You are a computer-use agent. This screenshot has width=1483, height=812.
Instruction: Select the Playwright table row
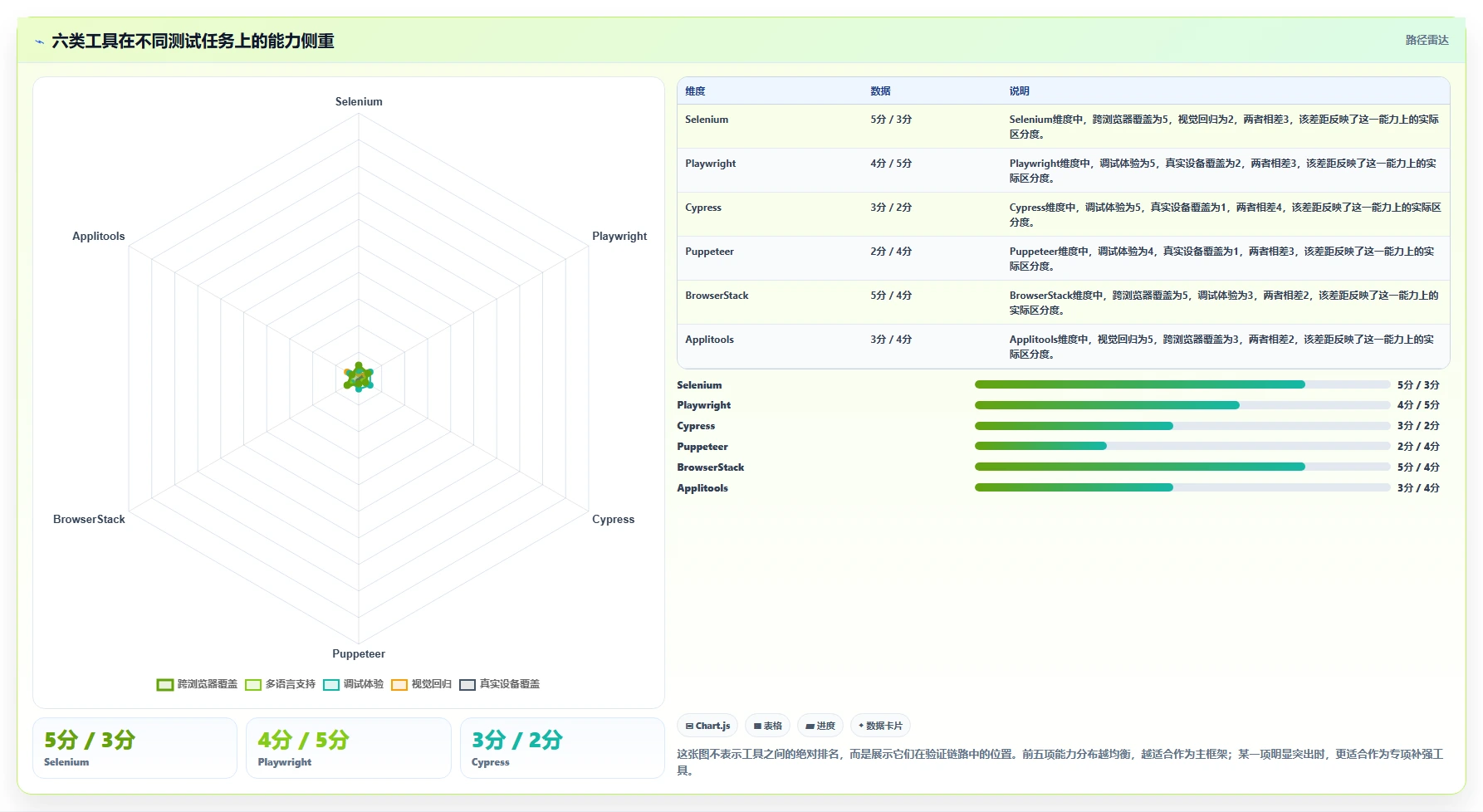(x=1063, y=170)
